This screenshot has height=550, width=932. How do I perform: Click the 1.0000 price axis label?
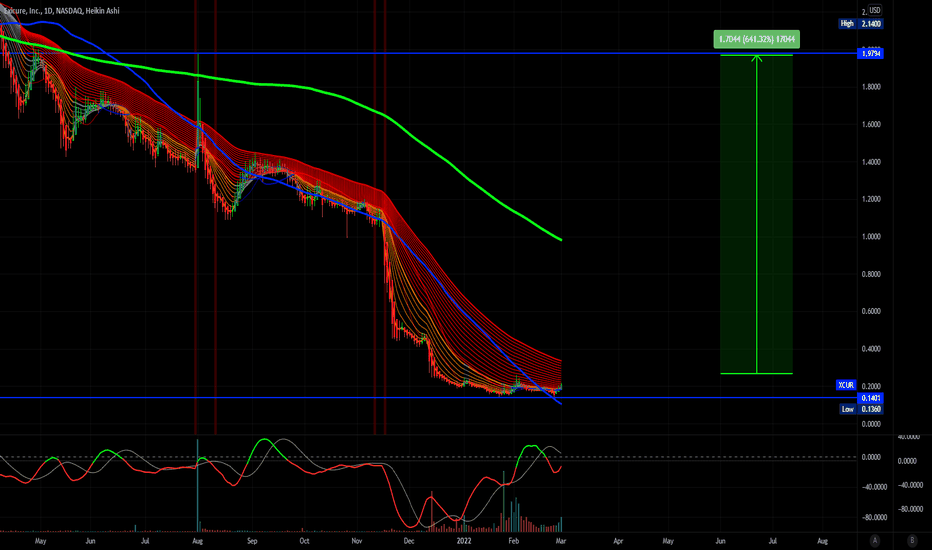[x=871, y=237]
